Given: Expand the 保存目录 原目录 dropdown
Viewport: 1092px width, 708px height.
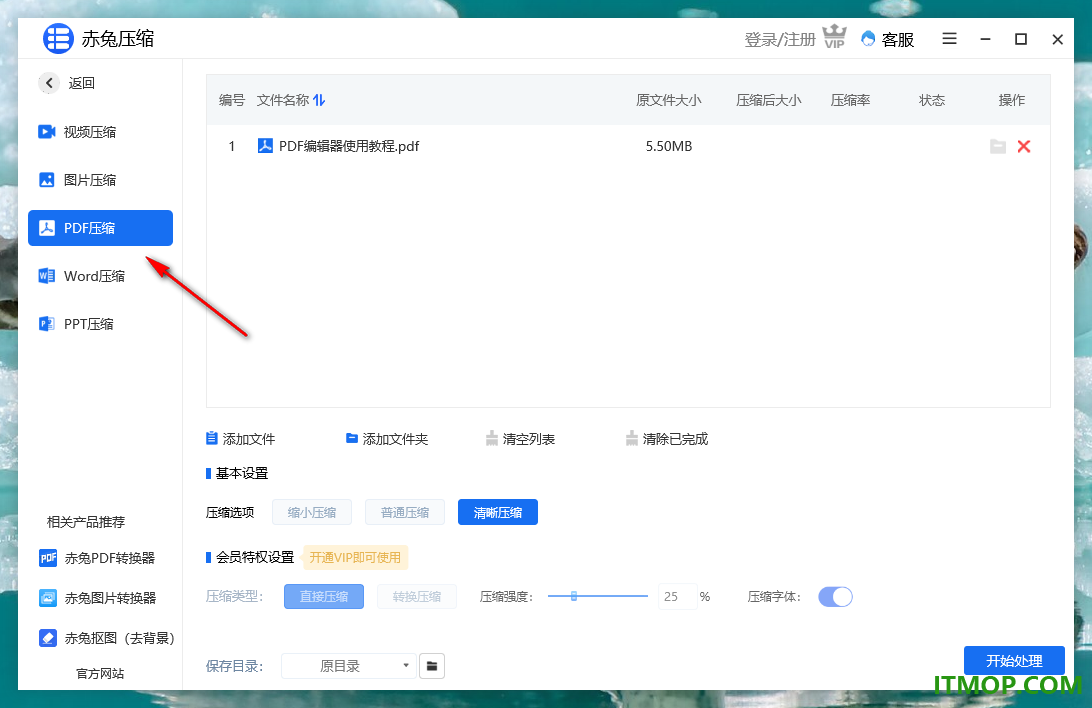Looking at the screenshot, I should [348, 666].
